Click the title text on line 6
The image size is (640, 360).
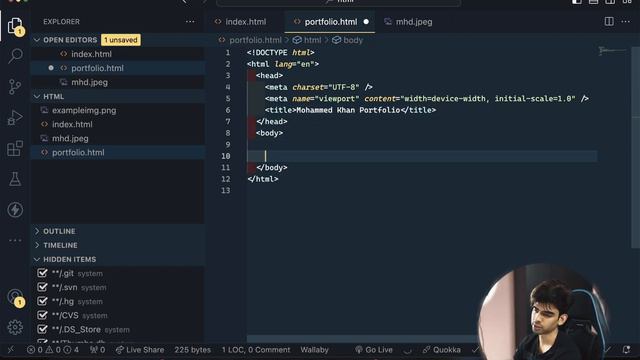click(348, 110)
